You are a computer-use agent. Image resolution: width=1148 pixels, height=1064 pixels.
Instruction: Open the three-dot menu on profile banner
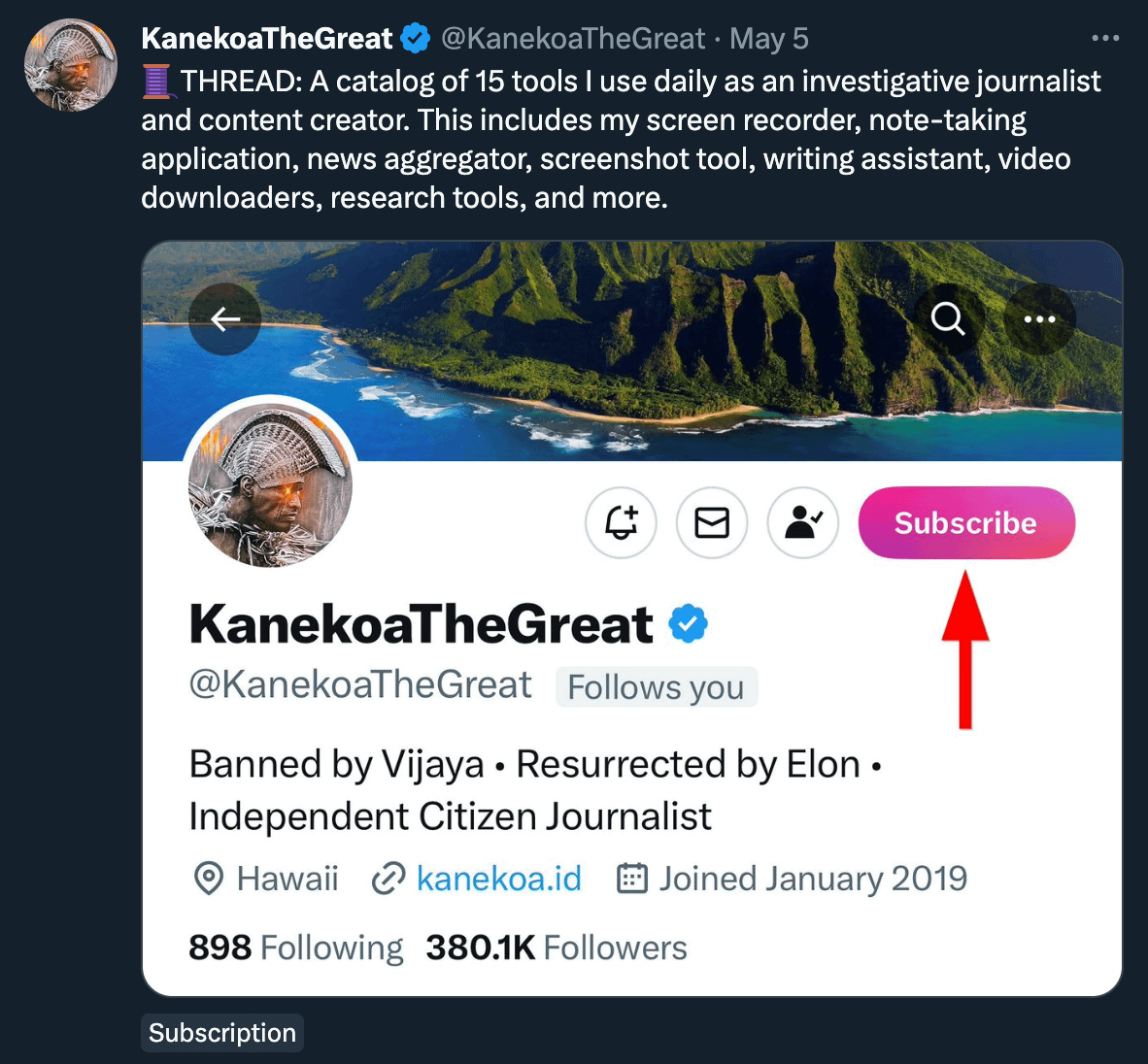1039,319
